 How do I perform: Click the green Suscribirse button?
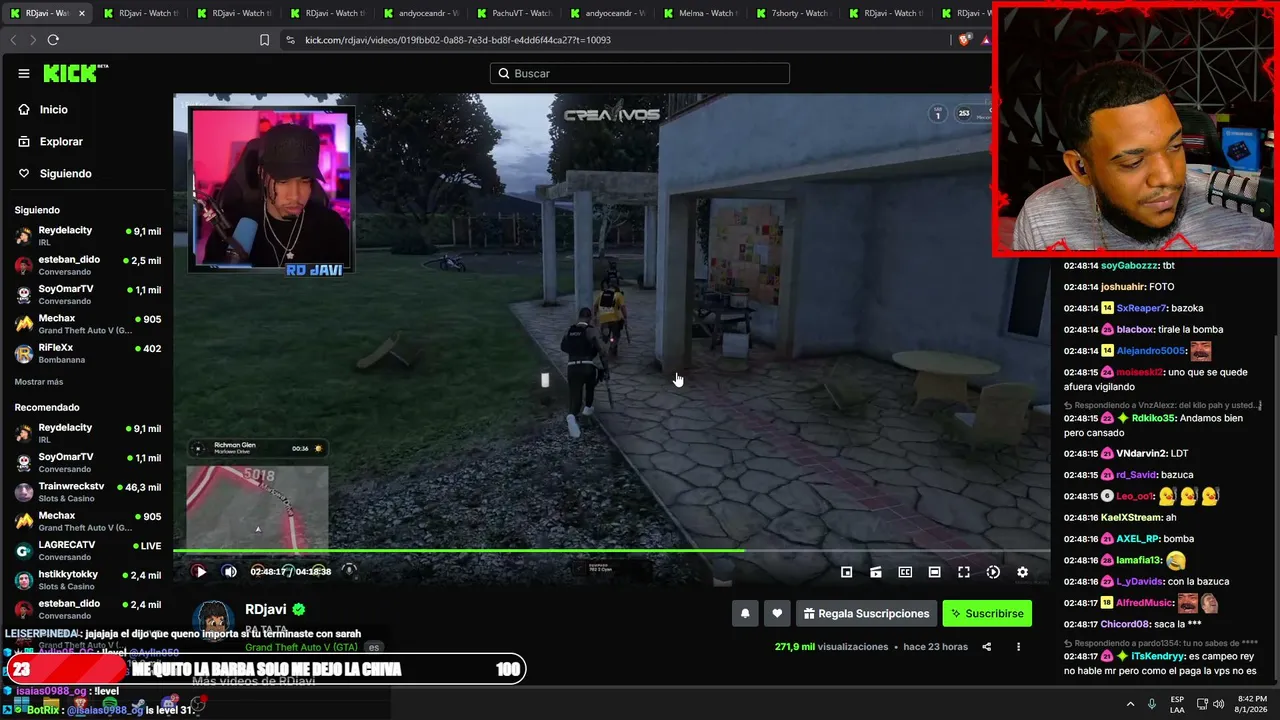pos(987,613)
